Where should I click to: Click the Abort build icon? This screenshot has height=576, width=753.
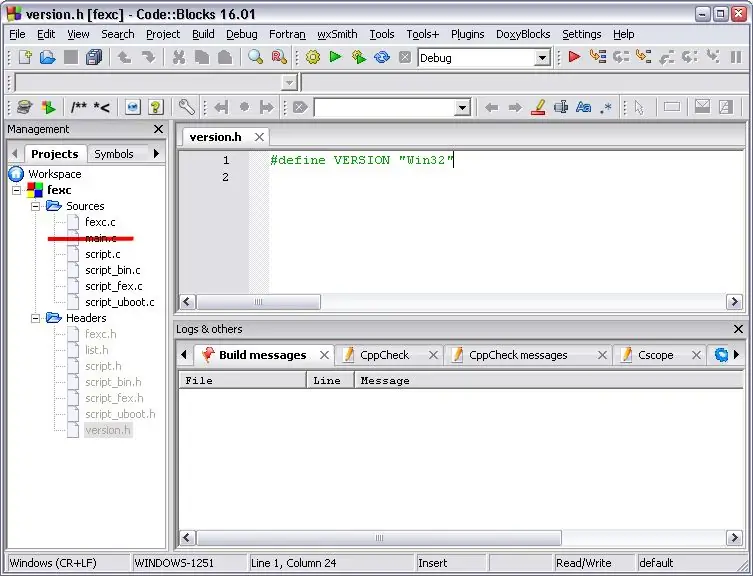[x=405, y=57]
